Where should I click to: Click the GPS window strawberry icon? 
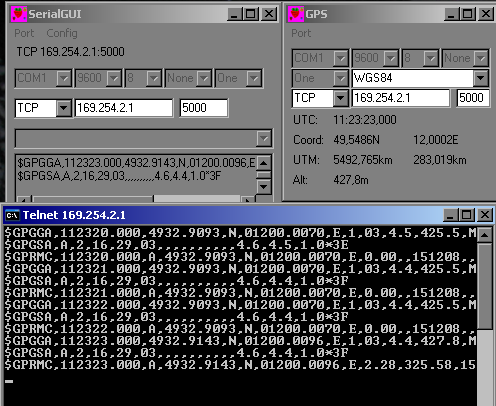point(296,14)
